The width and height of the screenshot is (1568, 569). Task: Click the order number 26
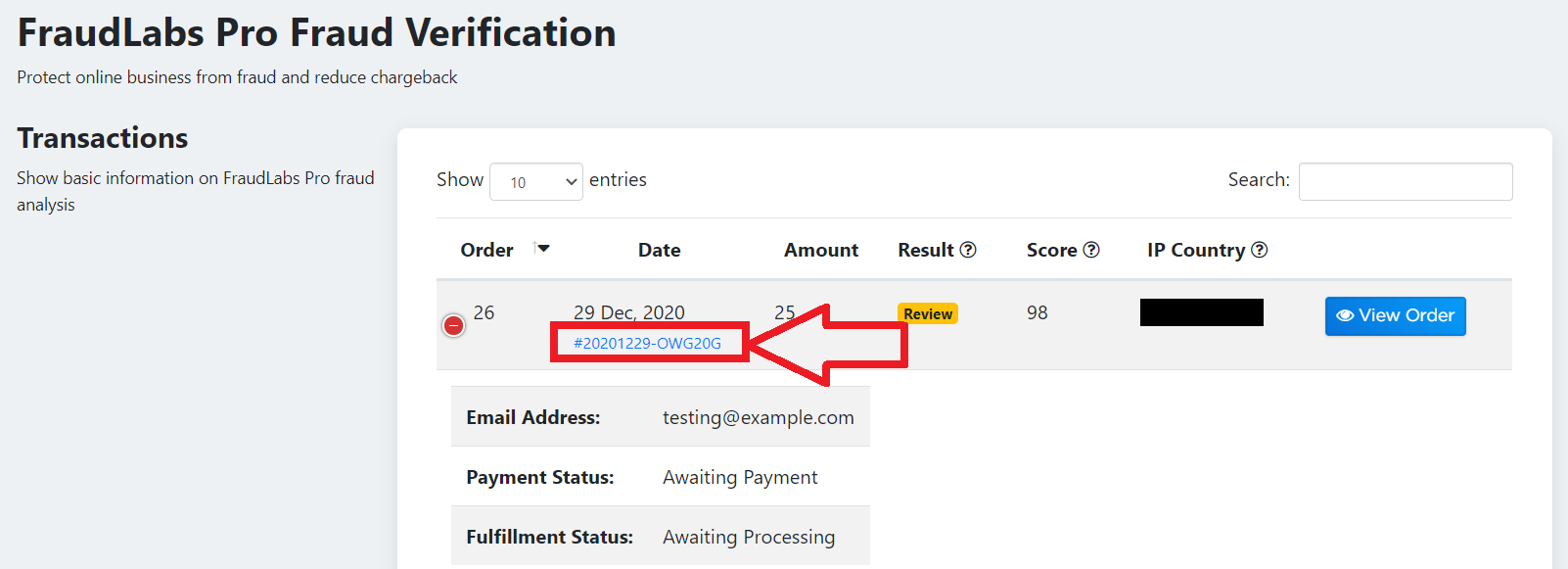tap(484, 312)
